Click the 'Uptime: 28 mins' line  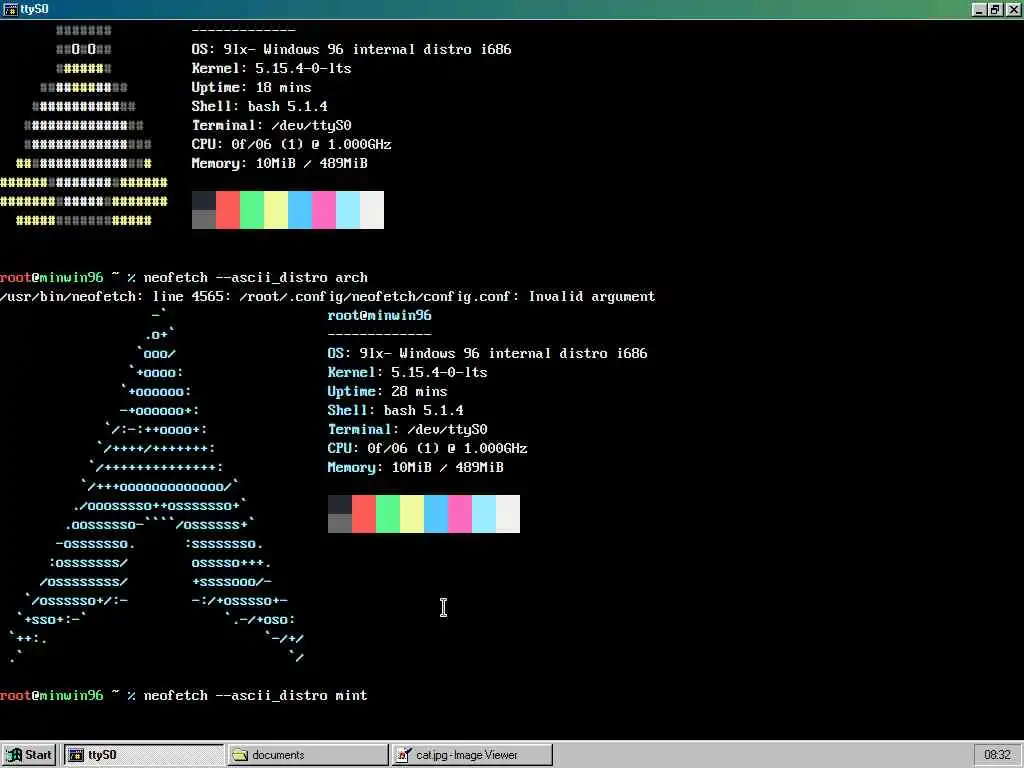click(387, 391)
